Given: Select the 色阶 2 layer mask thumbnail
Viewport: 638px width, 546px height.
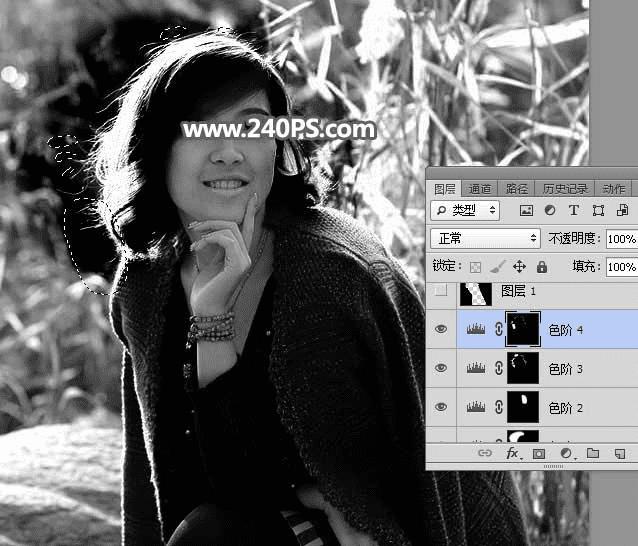Looking at the screenshot, I should point(523,407).
